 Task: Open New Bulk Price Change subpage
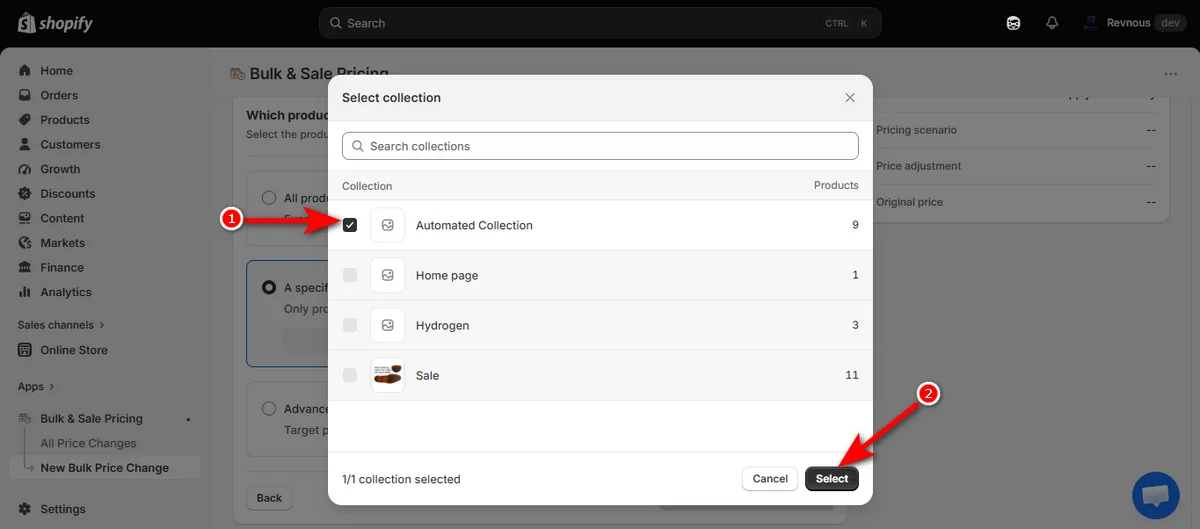click(x=104, y=468)
